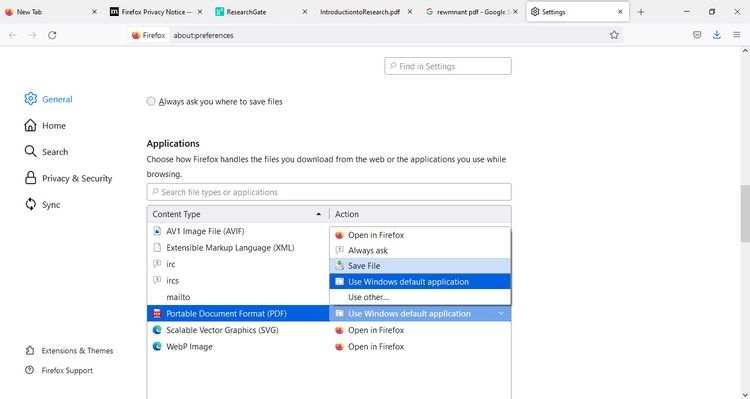Click the Sync arrows icon in sidebar
This screenshot has height=399, width=750.
[31, 204]
